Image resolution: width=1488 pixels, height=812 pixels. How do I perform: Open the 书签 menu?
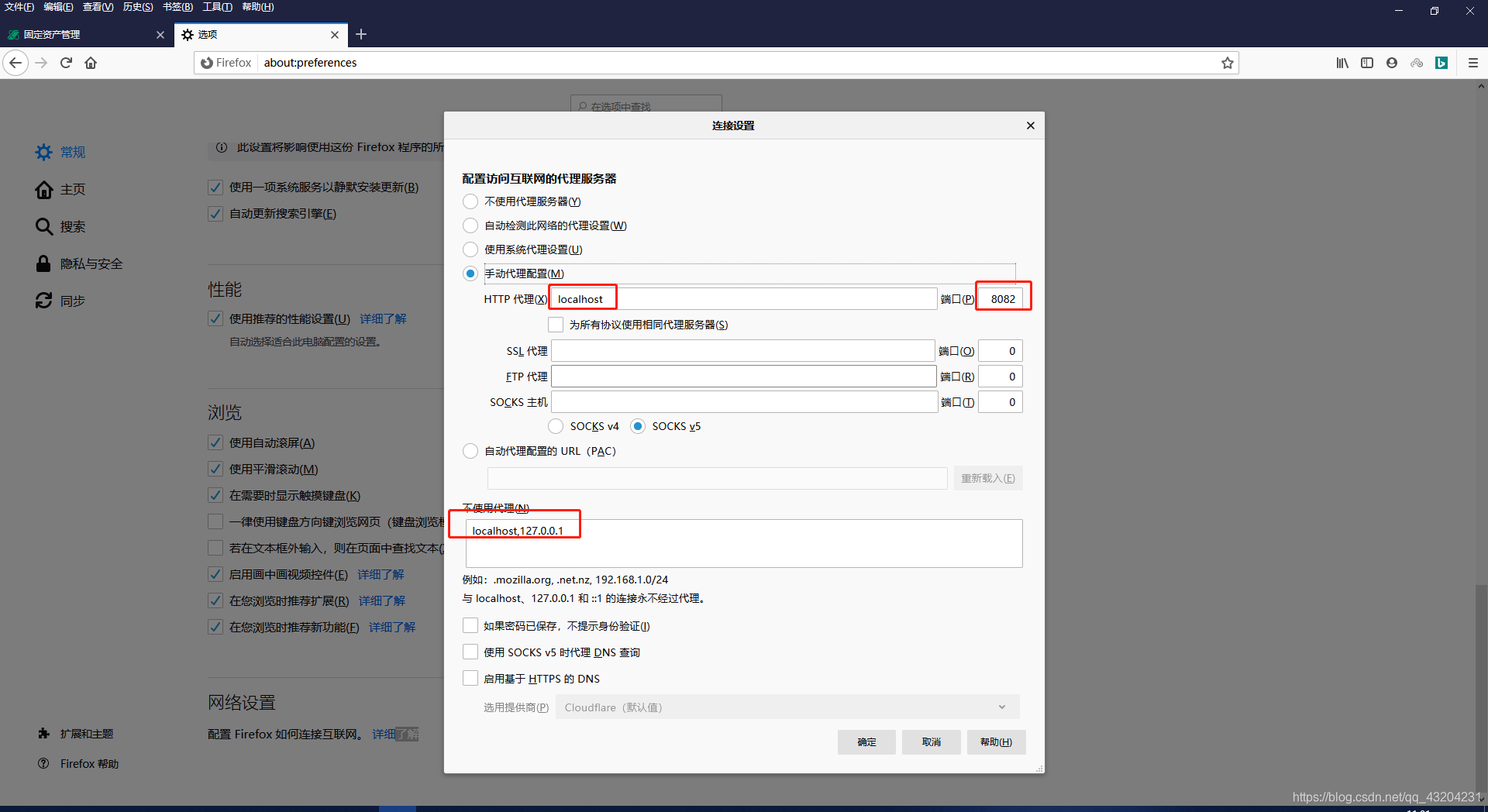(177, 7)
